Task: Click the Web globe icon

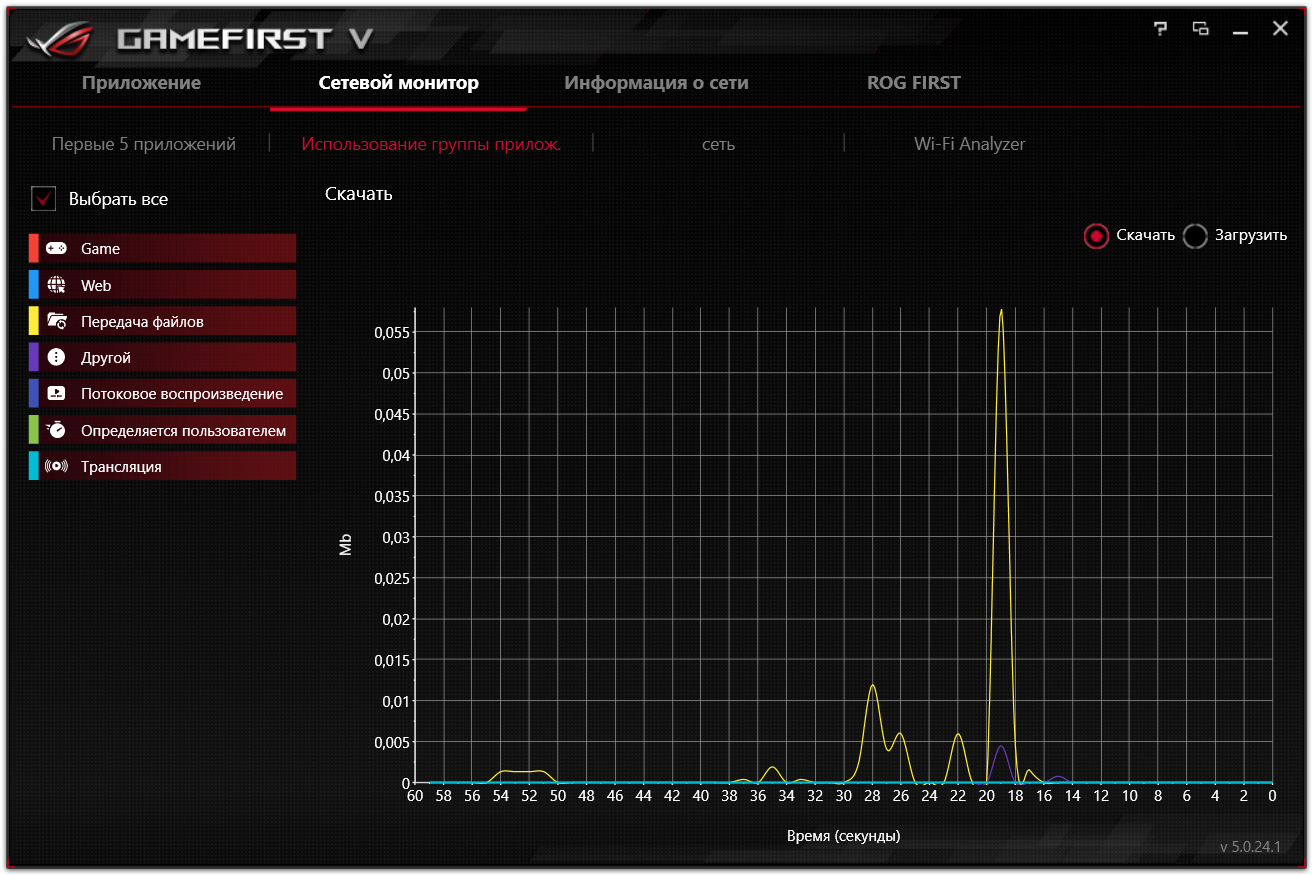Action: [56, 285]
